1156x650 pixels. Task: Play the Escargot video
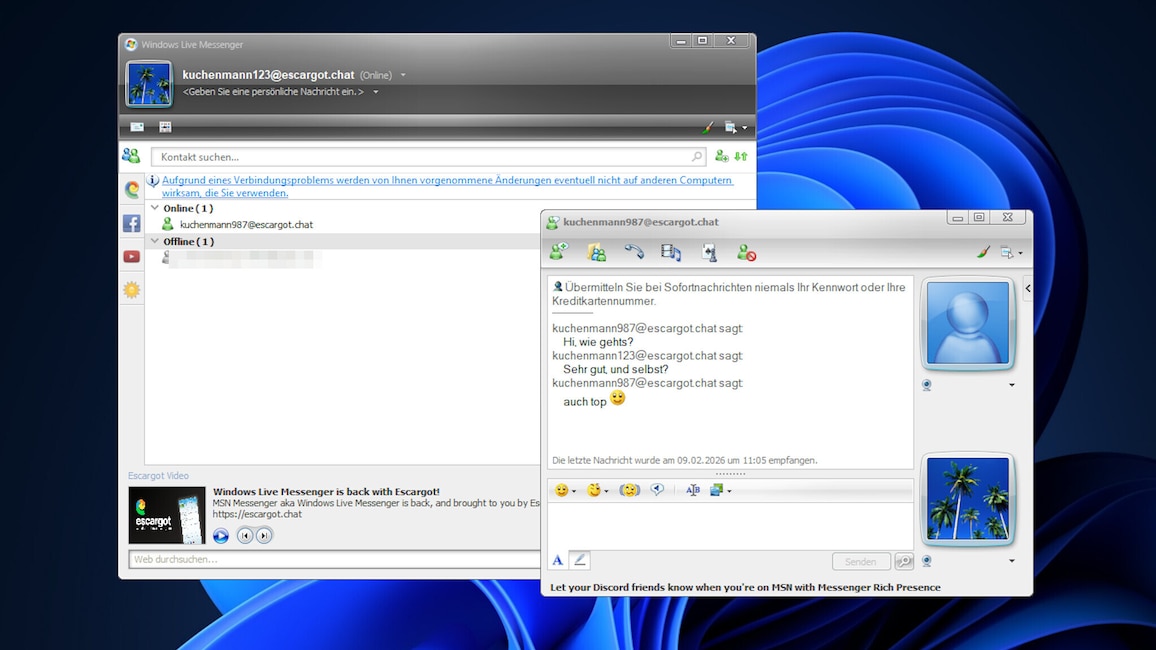coord(220,536)
